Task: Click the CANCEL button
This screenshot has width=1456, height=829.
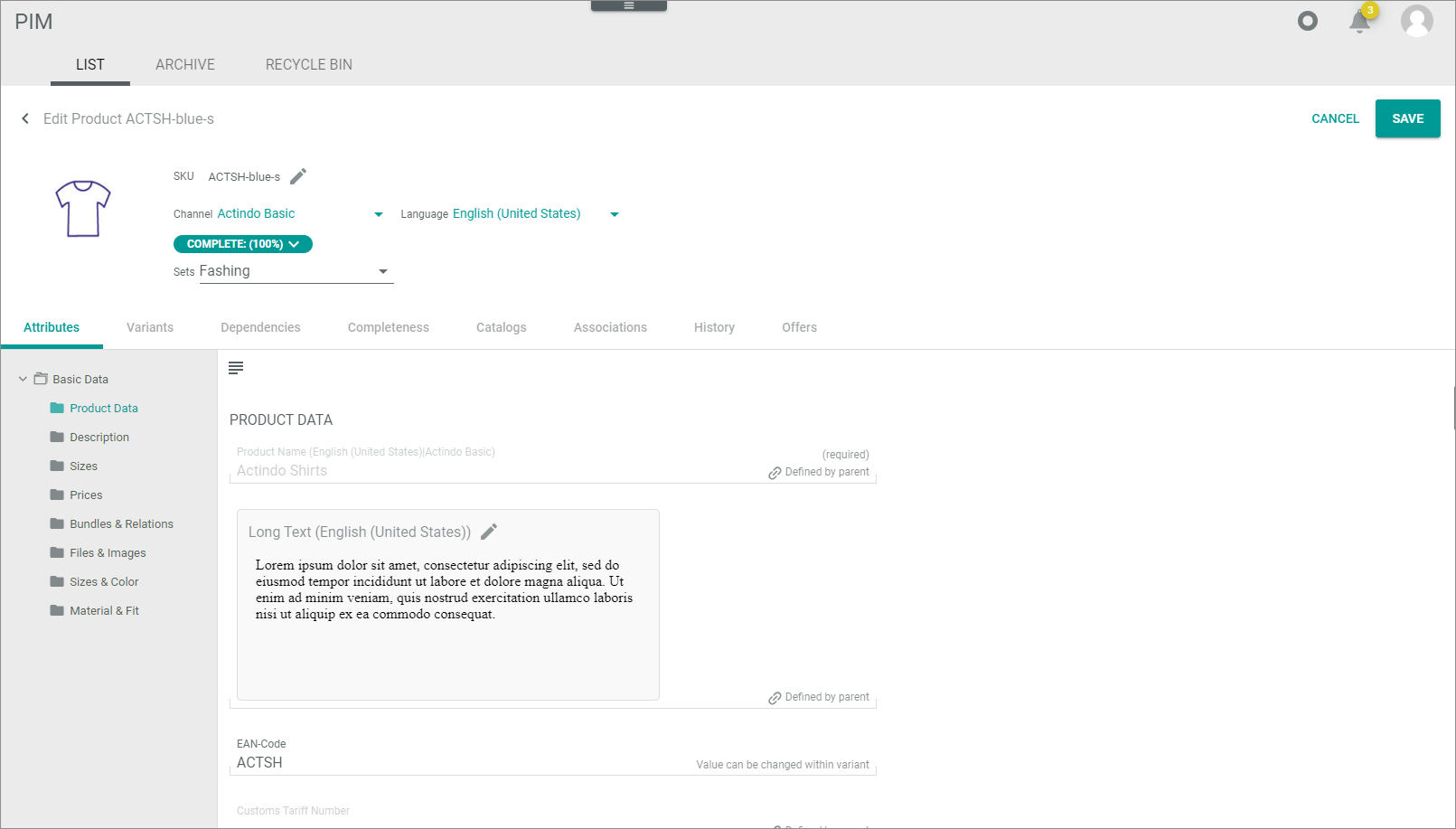Action: pos(1335,118)
